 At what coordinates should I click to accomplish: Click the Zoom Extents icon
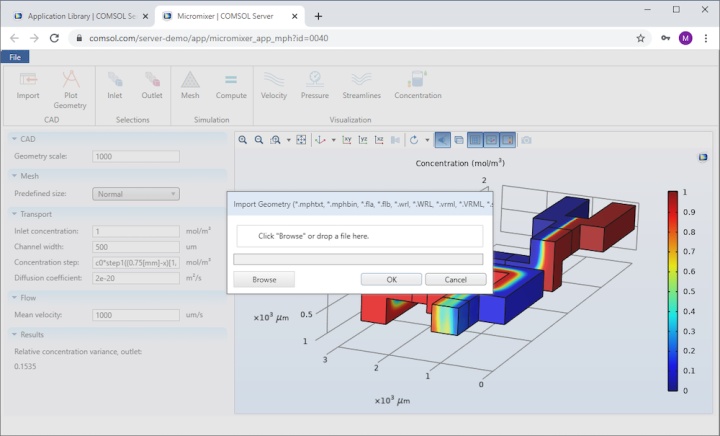301,140
